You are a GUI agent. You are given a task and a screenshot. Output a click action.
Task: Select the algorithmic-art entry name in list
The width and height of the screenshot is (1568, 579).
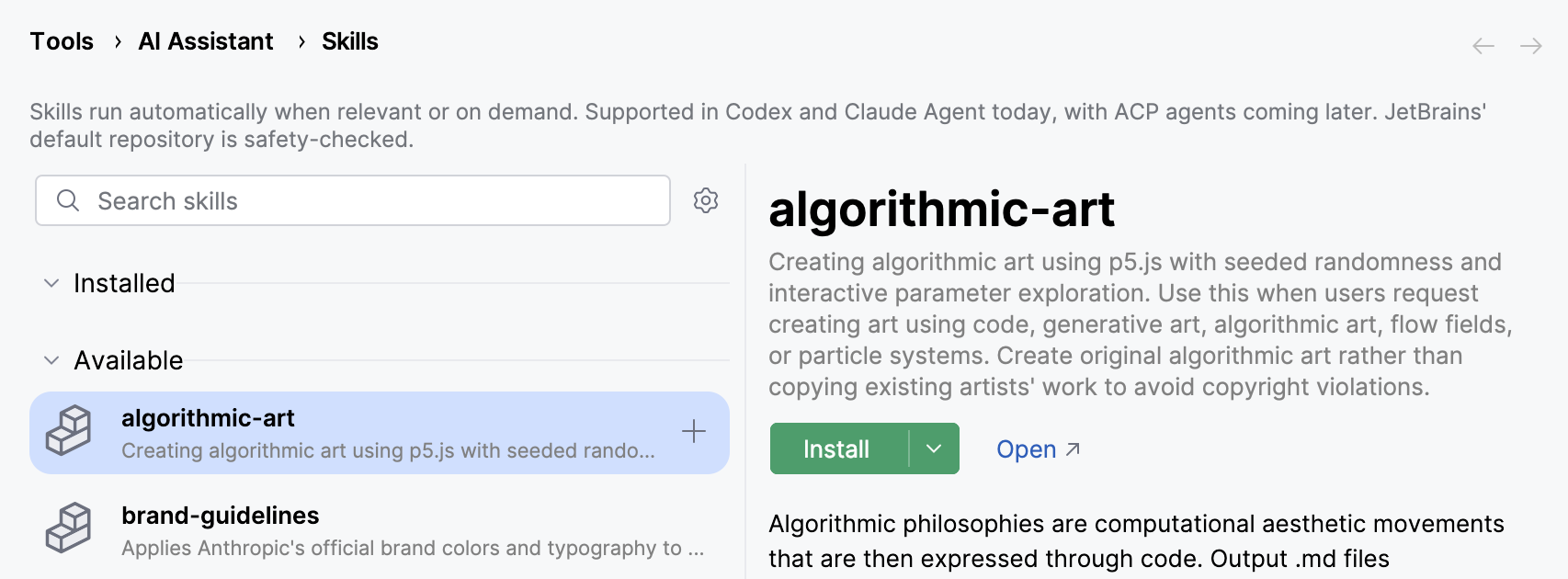click(x=208, y=418)
